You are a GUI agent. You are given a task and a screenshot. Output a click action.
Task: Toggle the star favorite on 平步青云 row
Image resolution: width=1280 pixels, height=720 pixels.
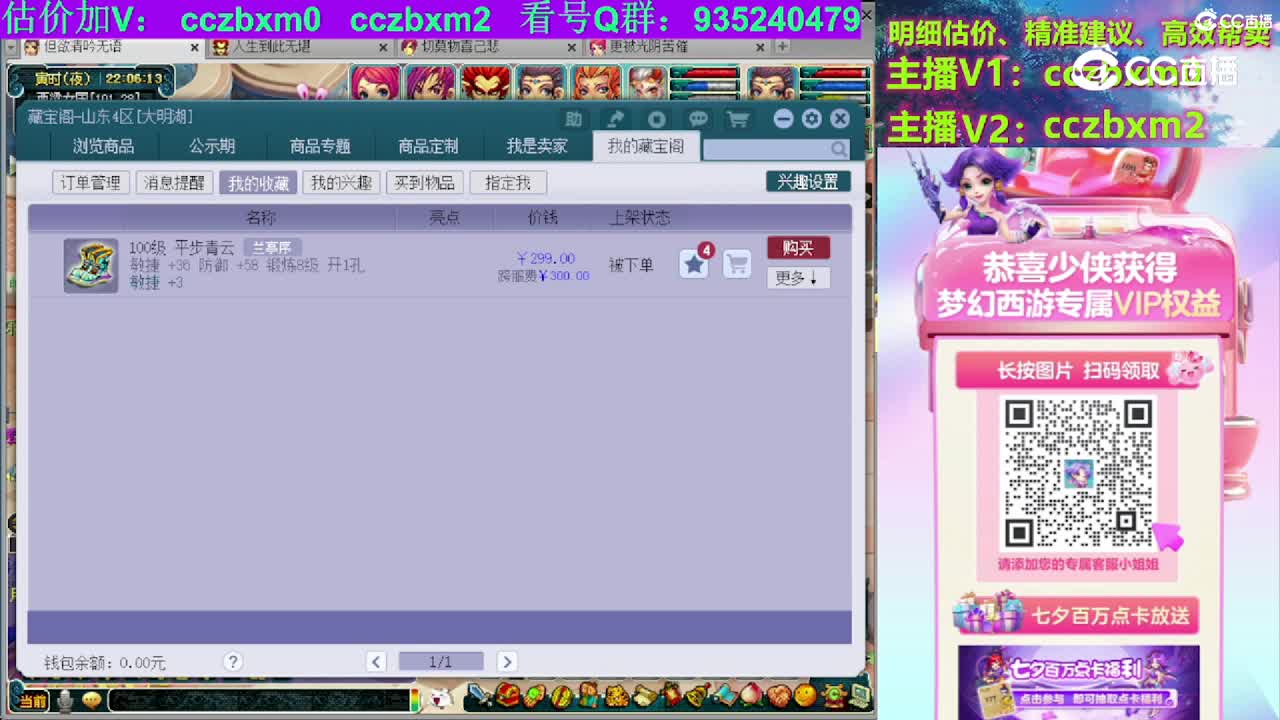tap(694, 264)
